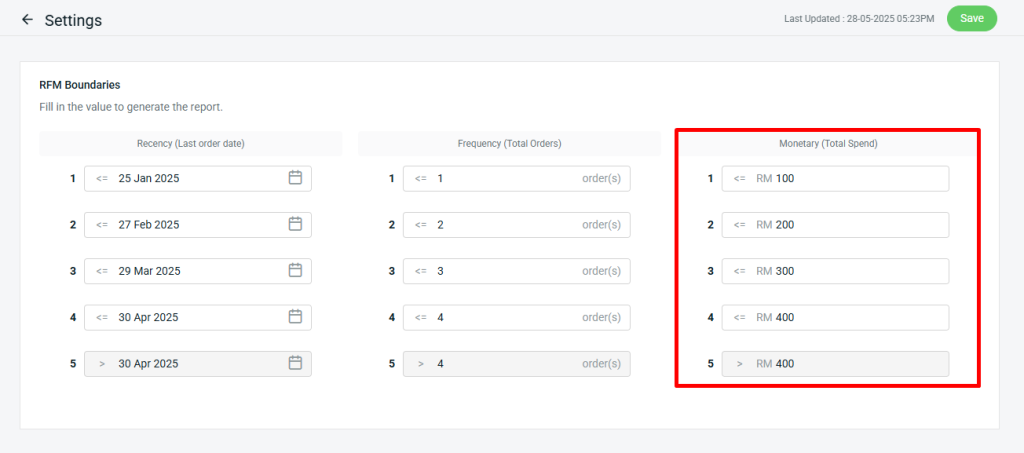The width and height of the screenshot is (1024, 453).
Task: Open calendar icon for 29 Mar 2025
Action: (x=295, y=270)
